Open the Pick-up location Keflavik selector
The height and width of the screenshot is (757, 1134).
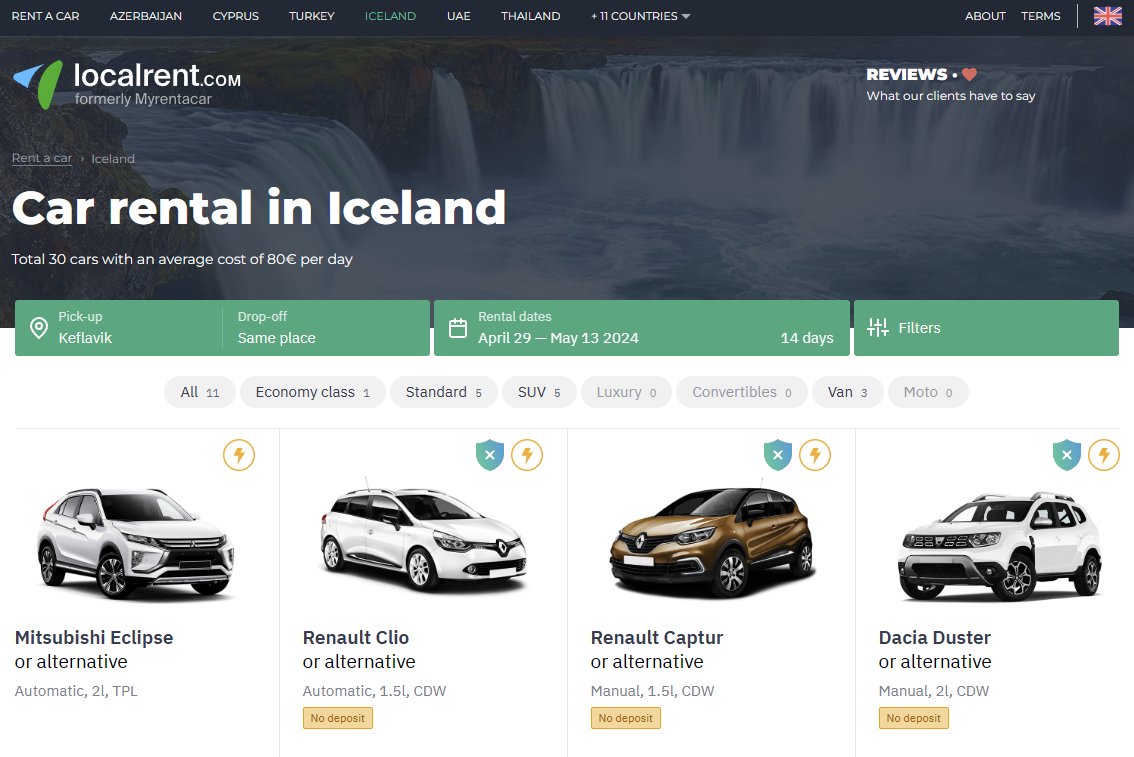119,328
